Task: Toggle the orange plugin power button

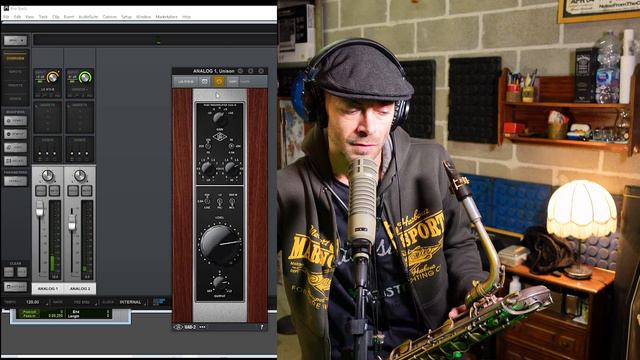Action: (218, 82)
